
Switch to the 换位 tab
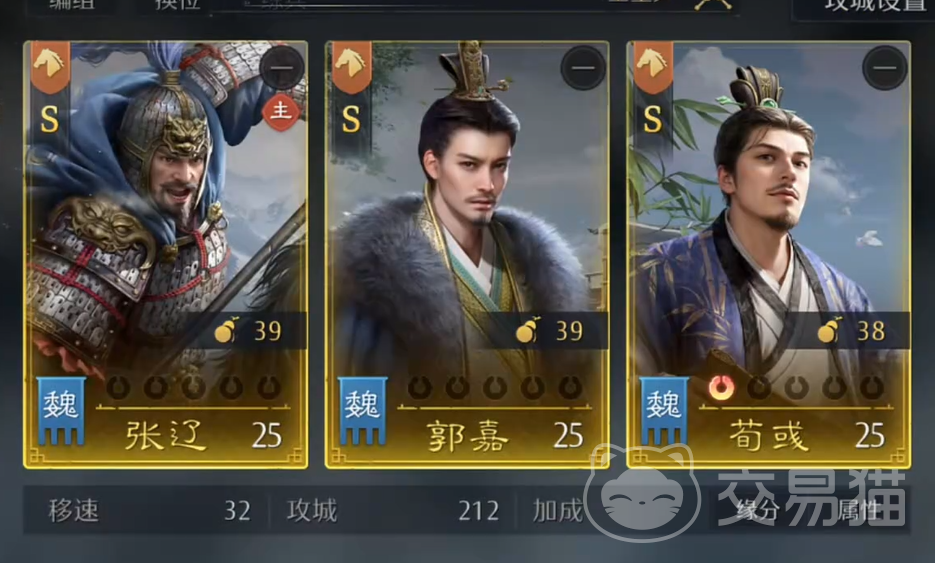point(177,4)
